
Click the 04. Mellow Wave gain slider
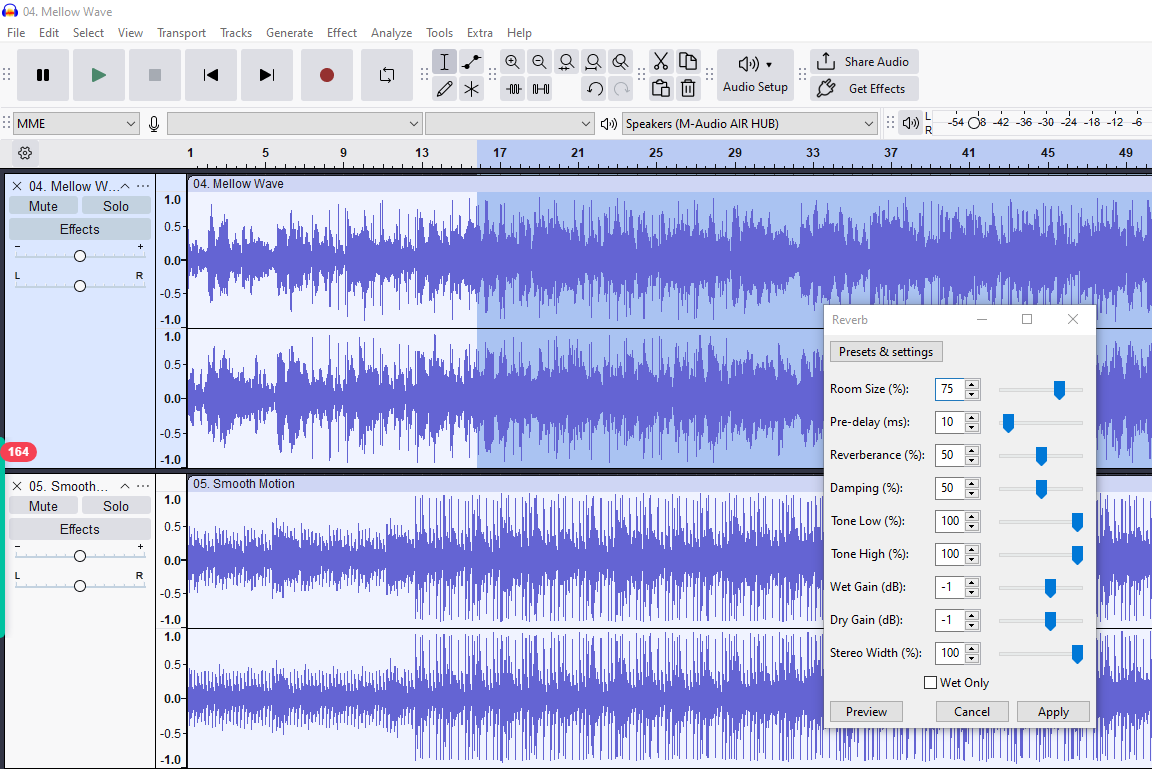79,256
